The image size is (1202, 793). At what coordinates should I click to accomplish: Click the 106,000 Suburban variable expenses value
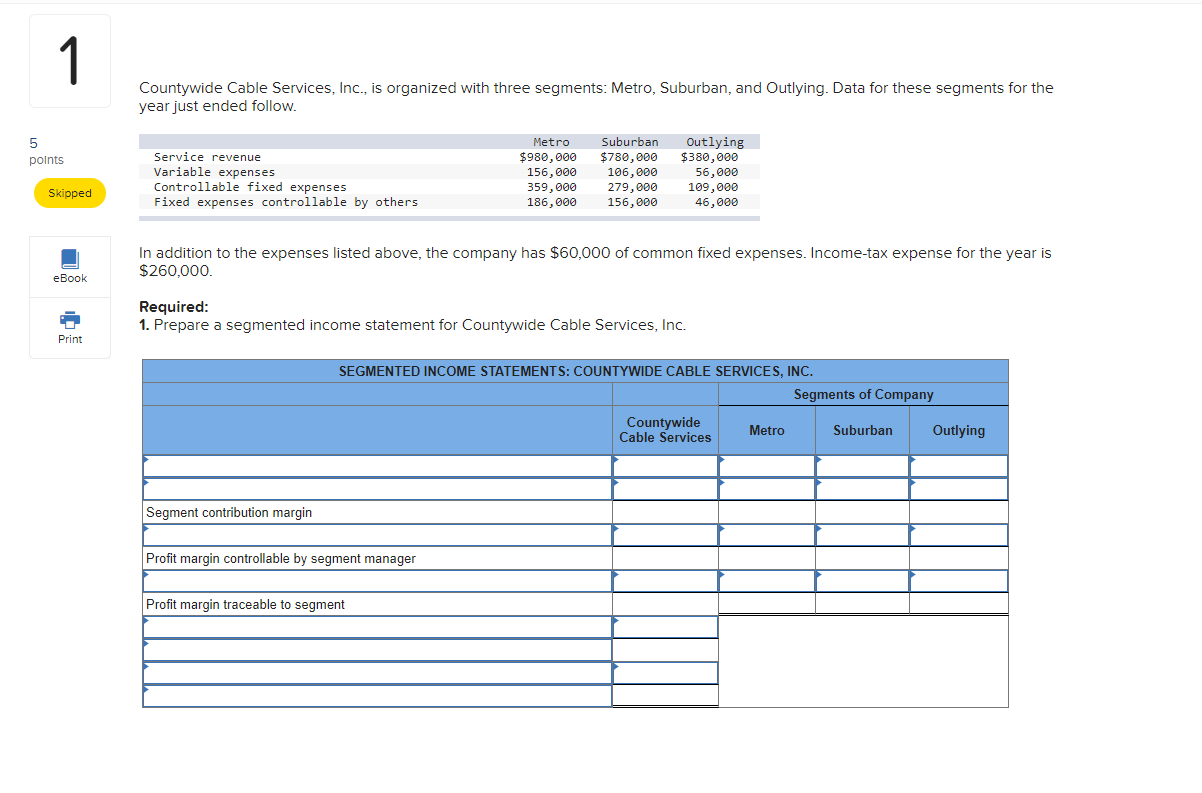(633, 172)
